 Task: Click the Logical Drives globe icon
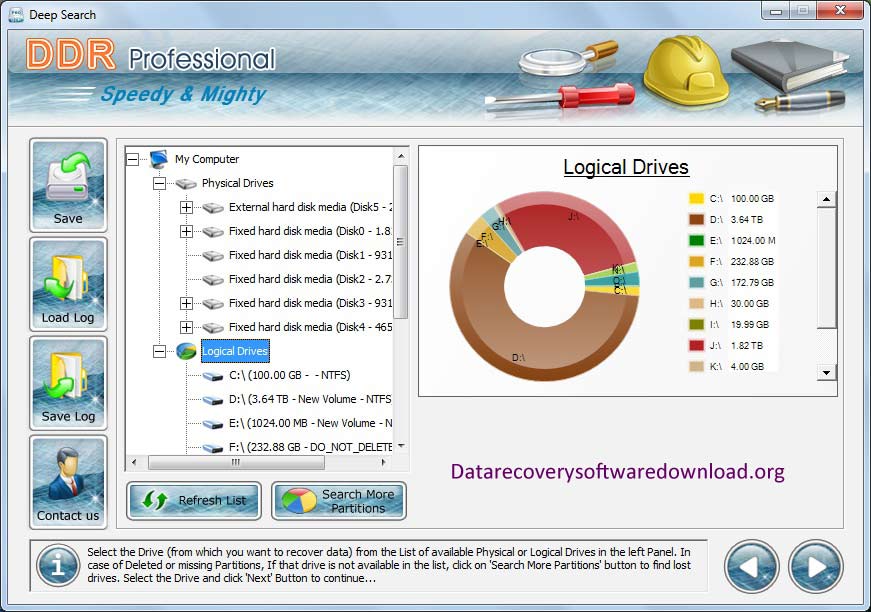[186, 351]
